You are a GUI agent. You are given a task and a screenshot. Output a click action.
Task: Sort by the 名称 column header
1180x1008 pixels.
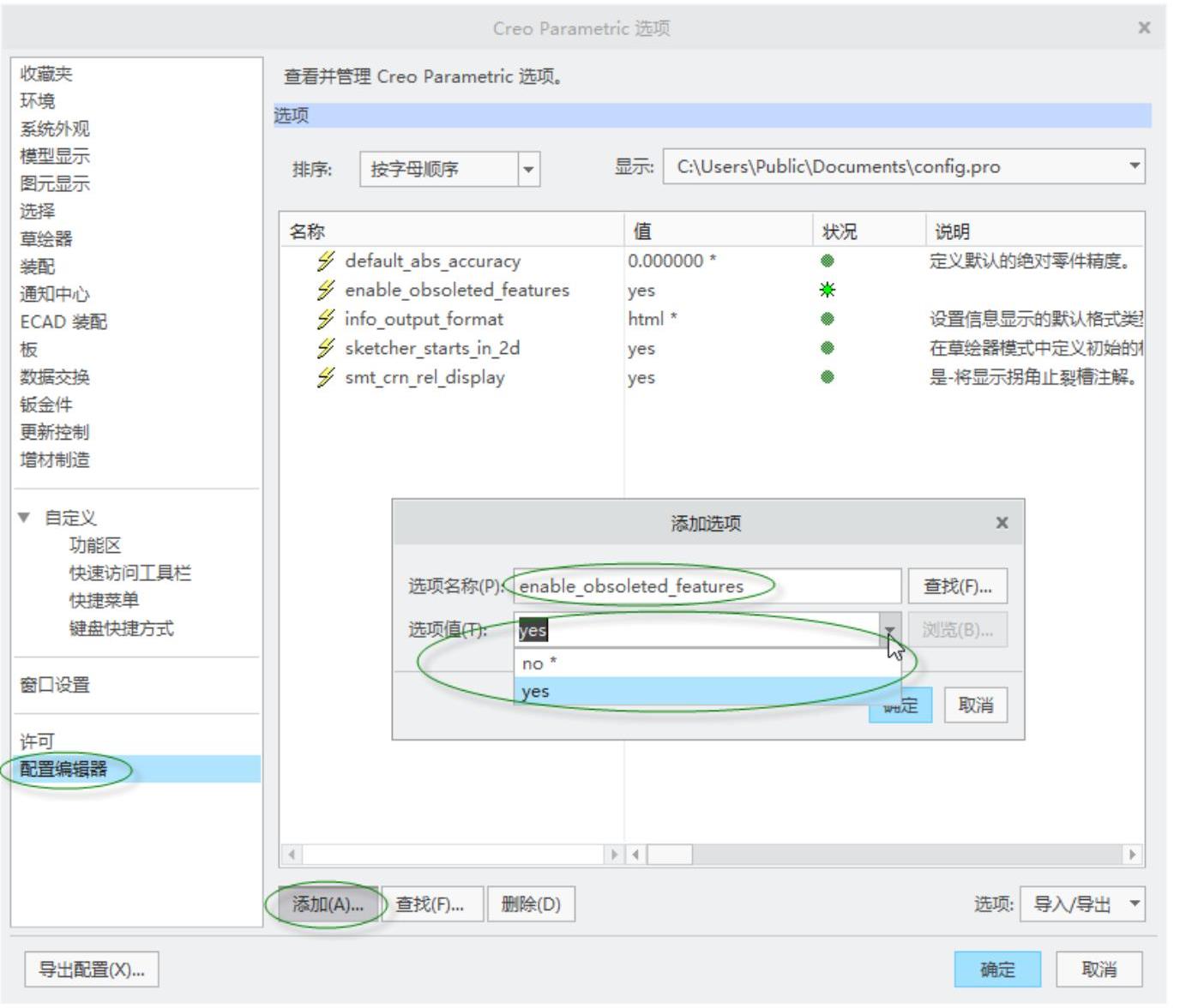pos(452,231)
